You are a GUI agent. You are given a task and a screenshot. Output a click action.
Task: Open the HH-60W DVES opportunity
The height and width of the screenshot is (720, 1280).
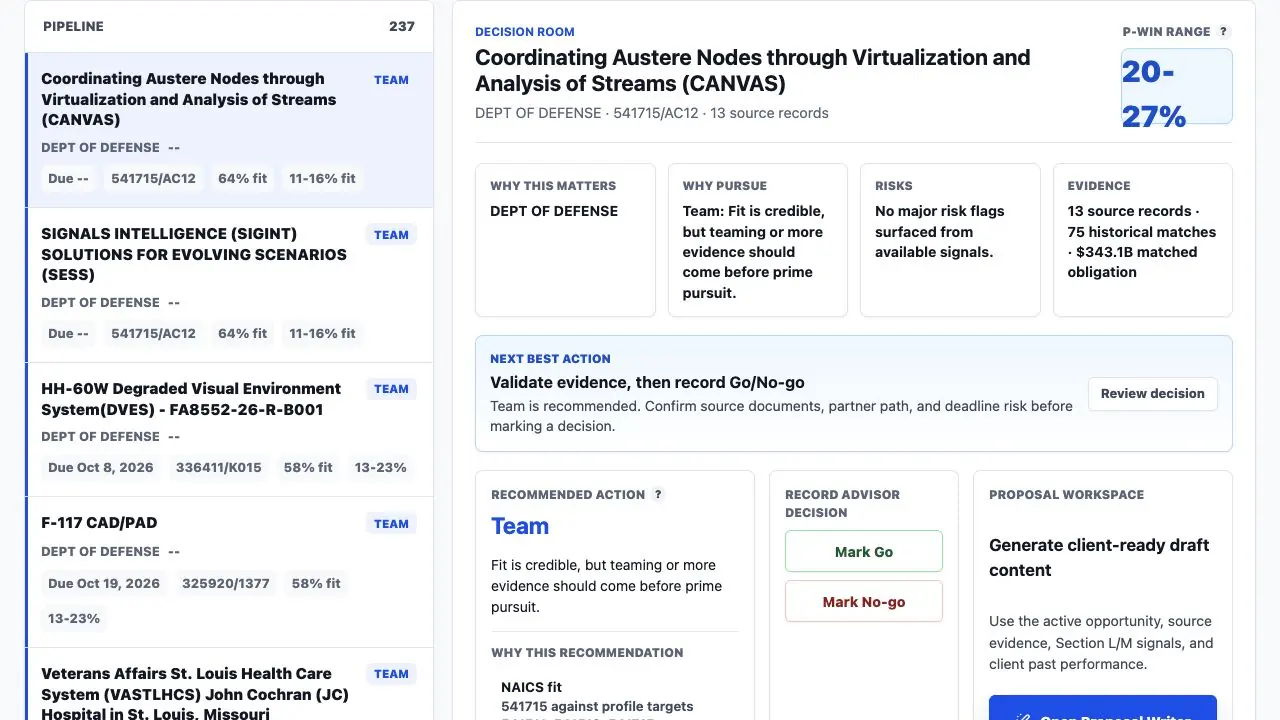click(229, 430)
